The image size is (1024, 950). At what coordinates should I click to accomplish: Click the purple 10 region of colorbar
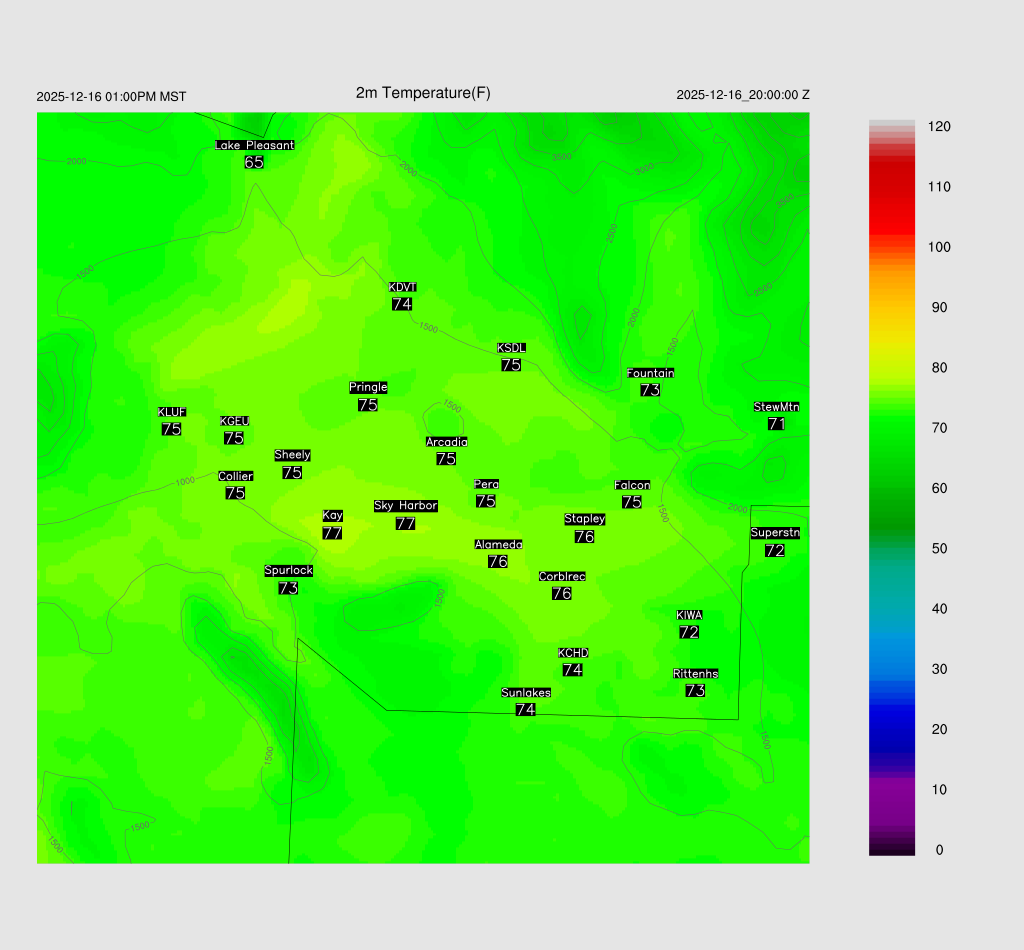click(x=891, y=789)
